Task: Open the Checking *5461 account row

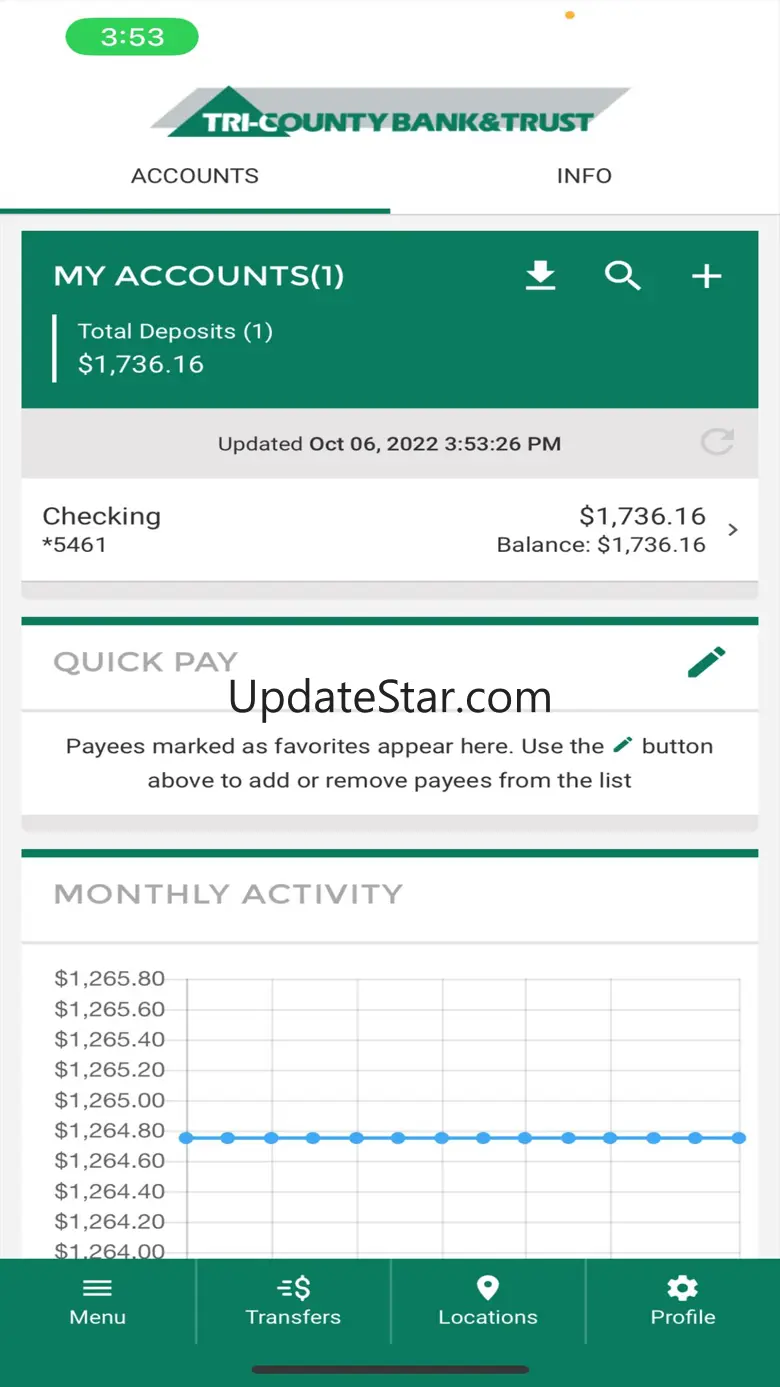Action: click(300, 529)
